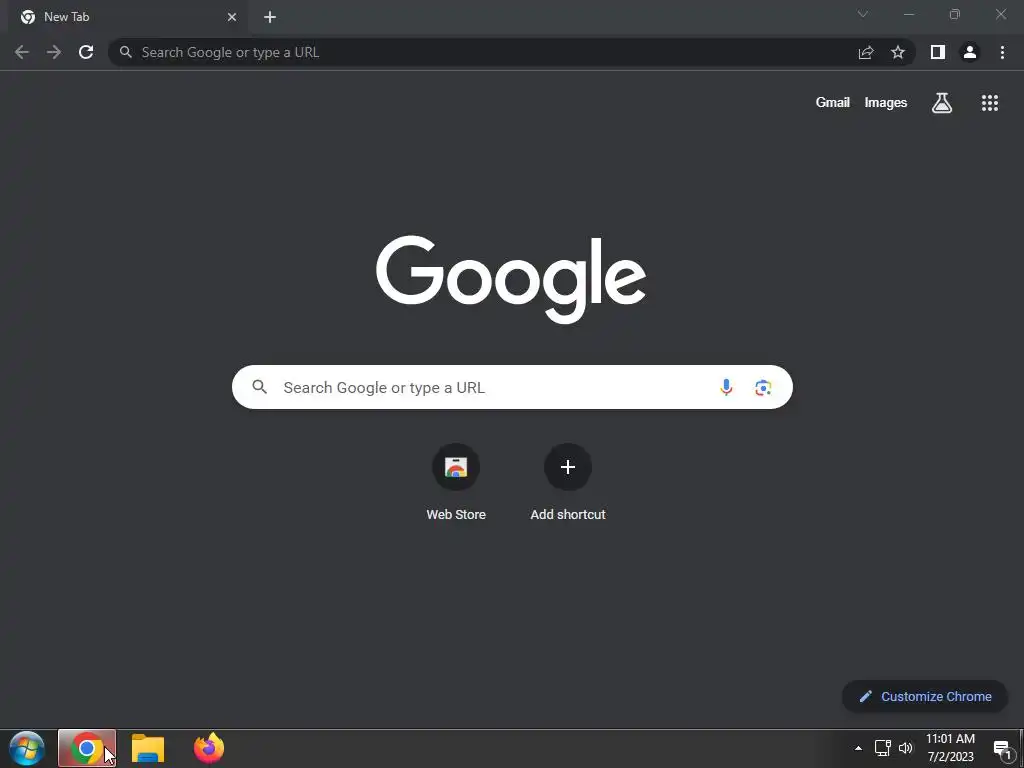This screenshot has width=1024, height=768.
Task: Open Search Labs flask icon
Action: click(942, 103)
